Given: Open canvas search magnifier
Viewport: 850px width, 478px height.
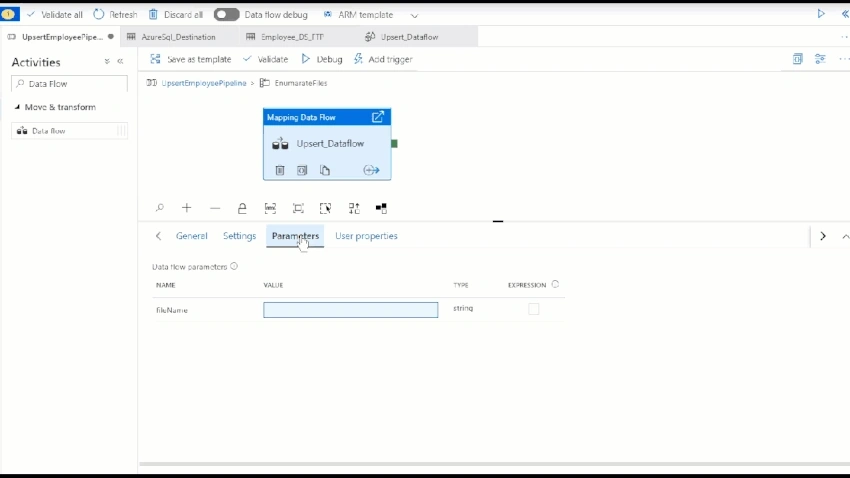Looking at the screenshot, I should pyautogui.click(x=159, y=208).
